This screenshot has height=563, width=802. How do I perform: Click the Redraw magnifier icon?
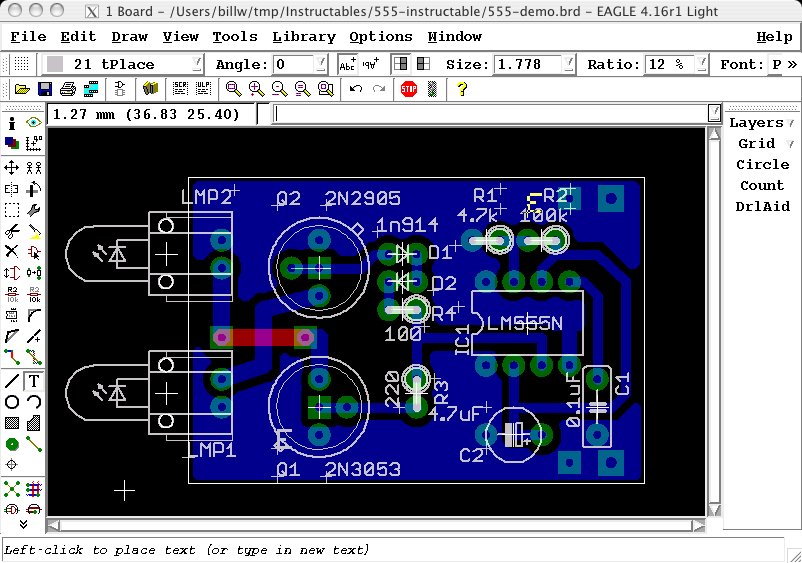pos(303,89)
